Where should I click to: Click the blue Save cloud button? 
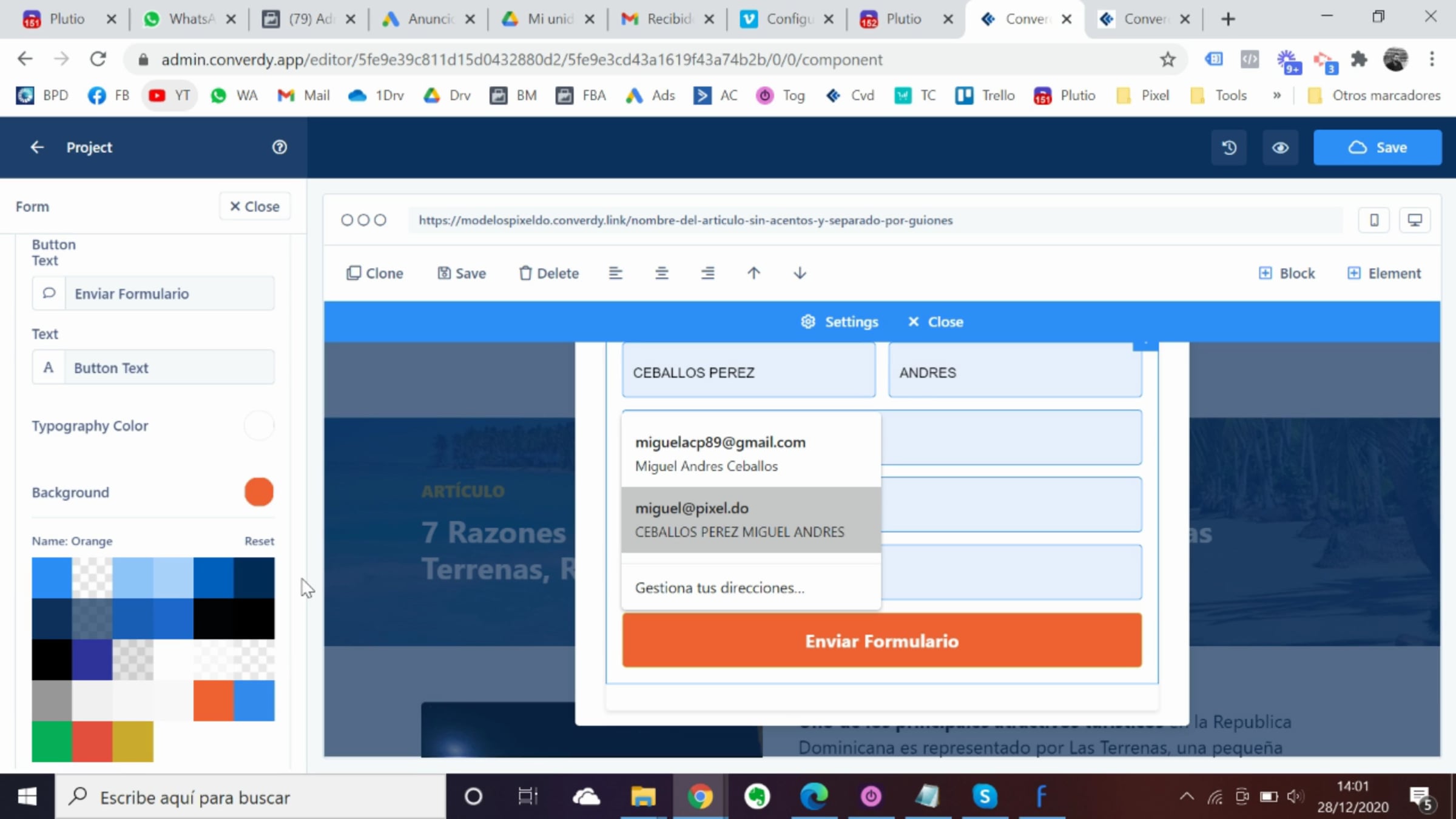(1377, 147)
